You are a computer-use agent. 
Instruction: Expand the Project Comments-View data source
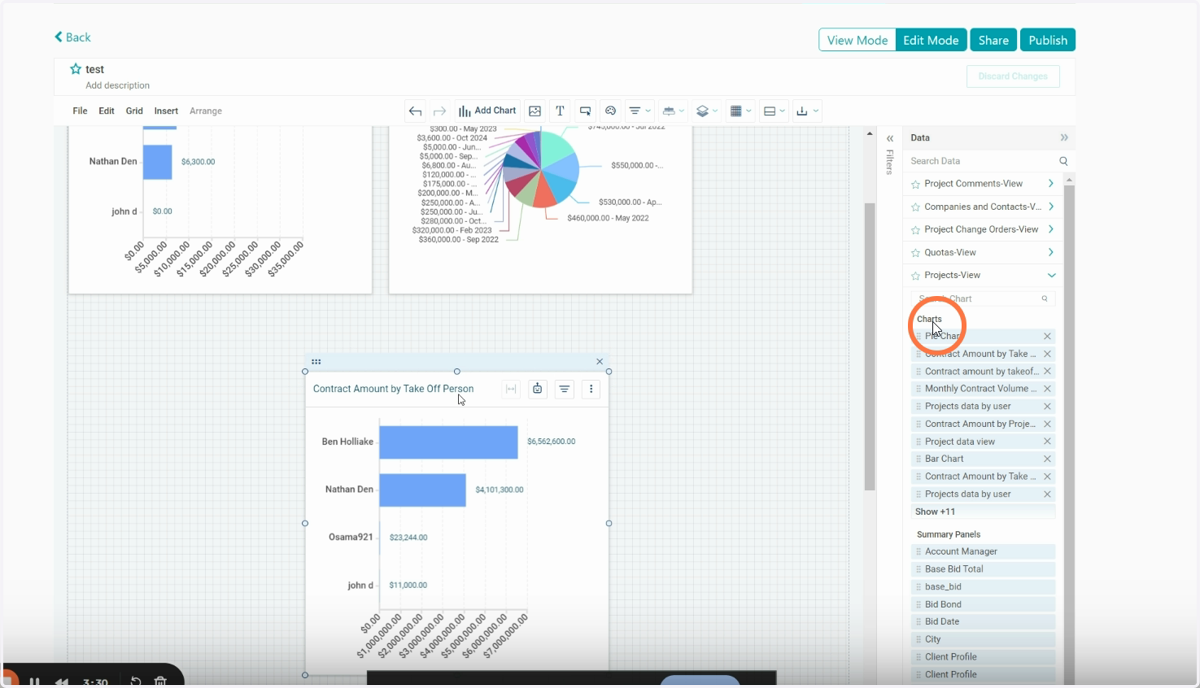click(x=1051, y=184)
